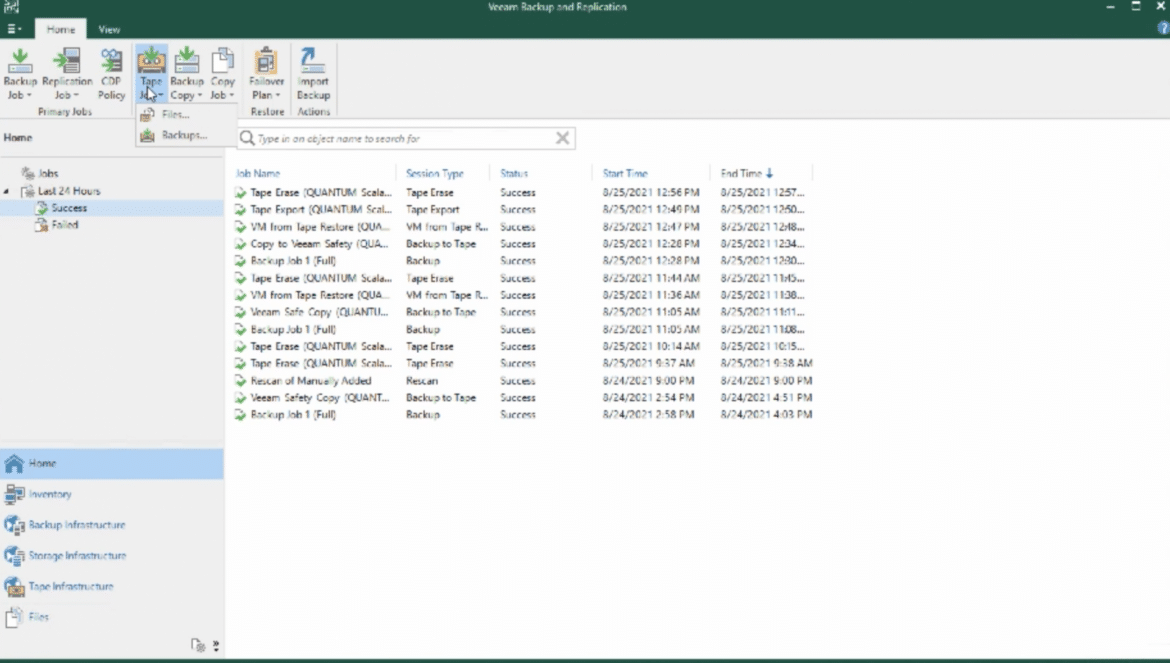Click the 8/24/2021 4:51 PM end time
This screenshot has width=1170, height=663.
click(766, 398)
